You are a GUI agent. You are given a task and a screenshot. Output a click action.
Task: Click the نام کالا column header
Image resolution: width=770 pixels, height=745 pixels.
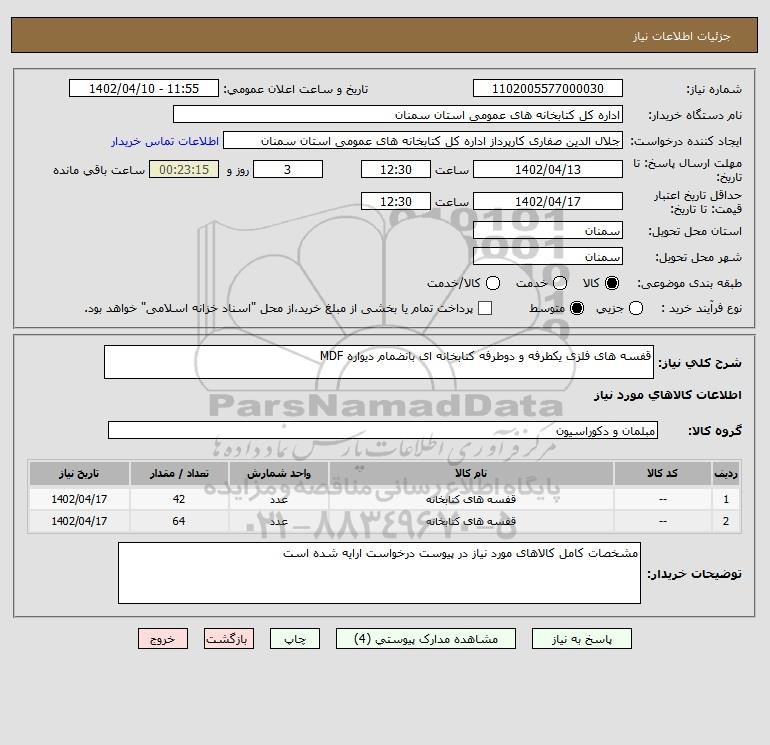[471, 473]
